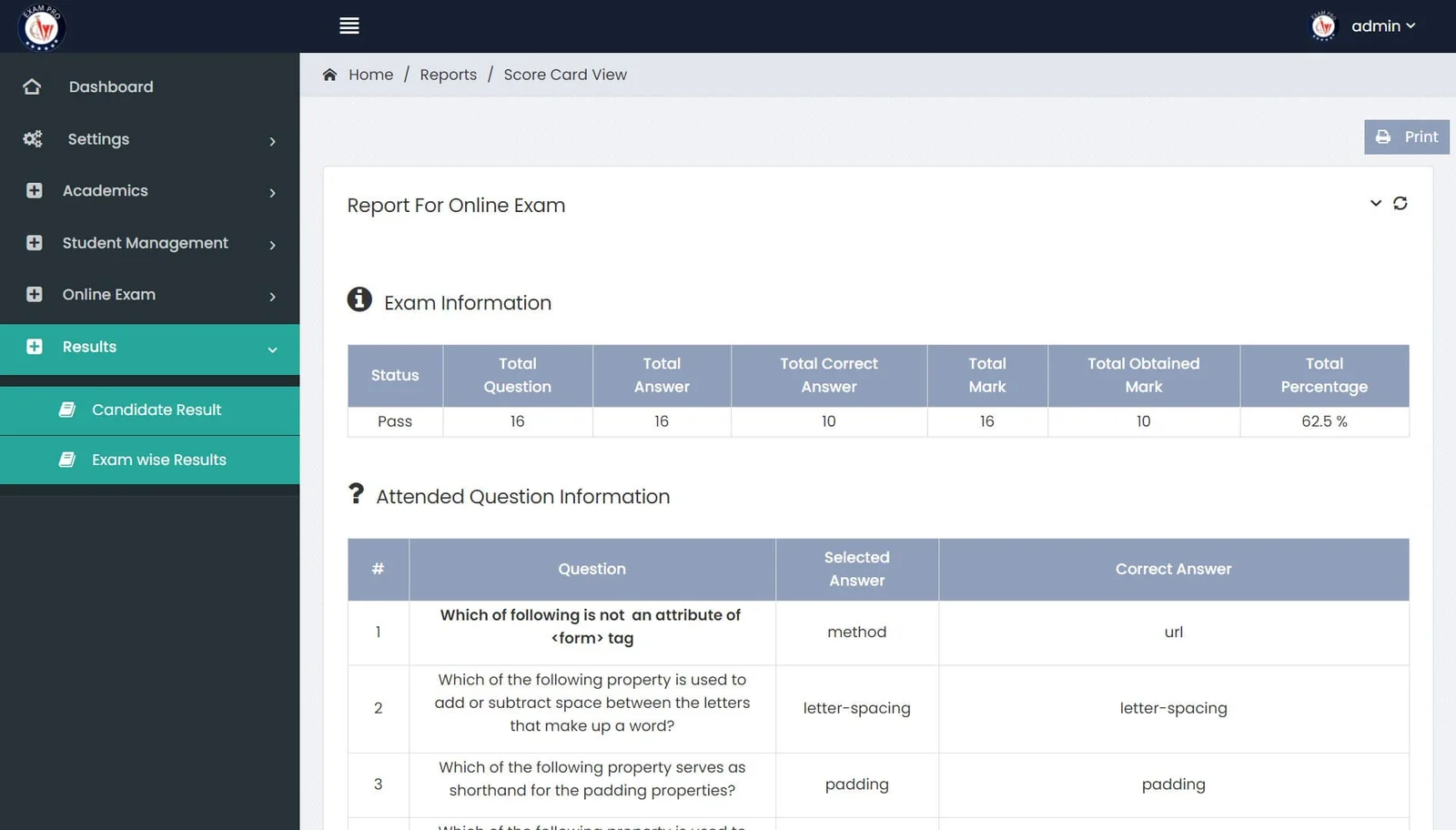Select the 'url' correct answer cell
1456x830 pixels.
pyautogui.click(x=1174, y=633)
